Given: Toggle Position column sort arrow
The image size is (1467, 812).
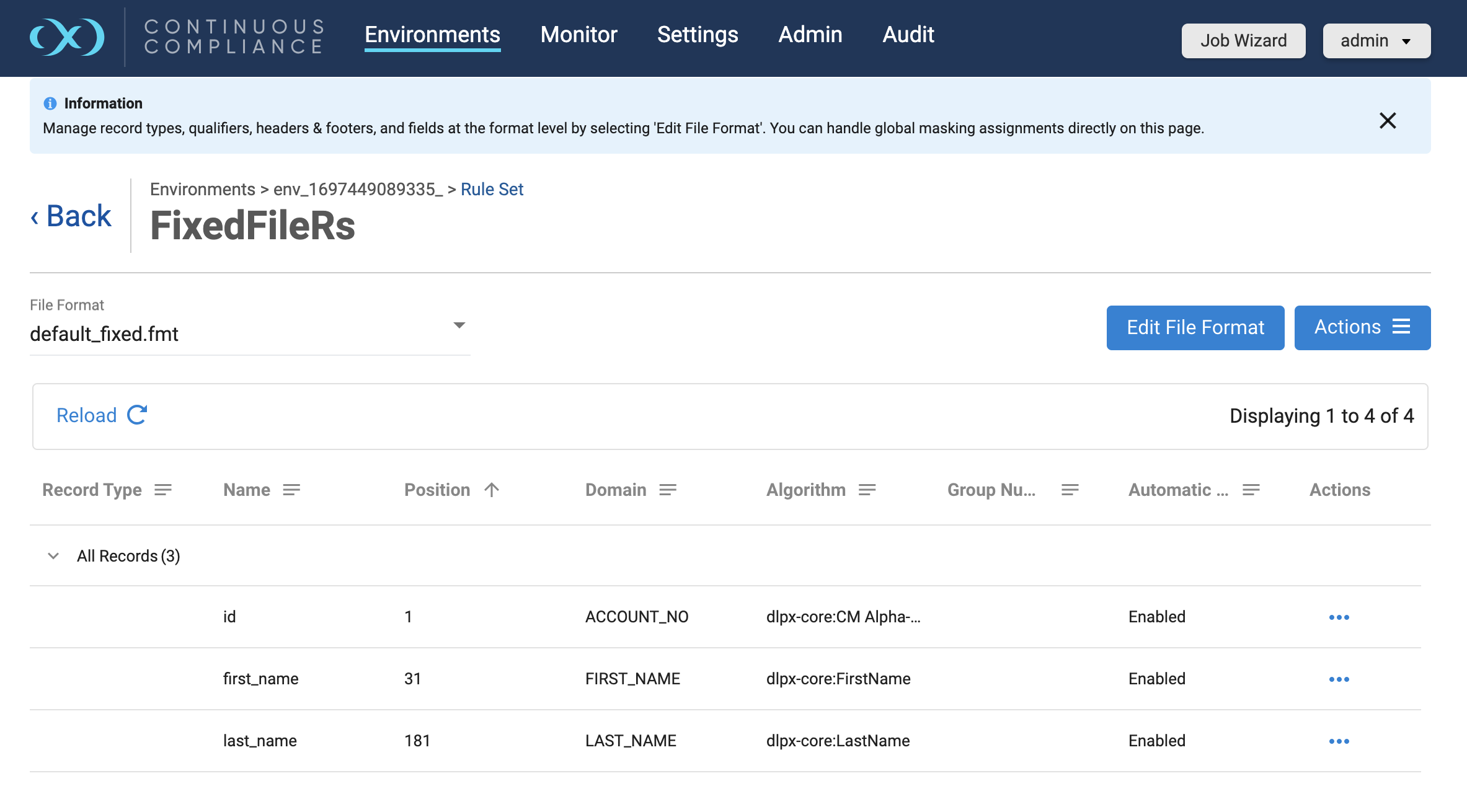Looking at the screenshot, I should tap(492, 490).
